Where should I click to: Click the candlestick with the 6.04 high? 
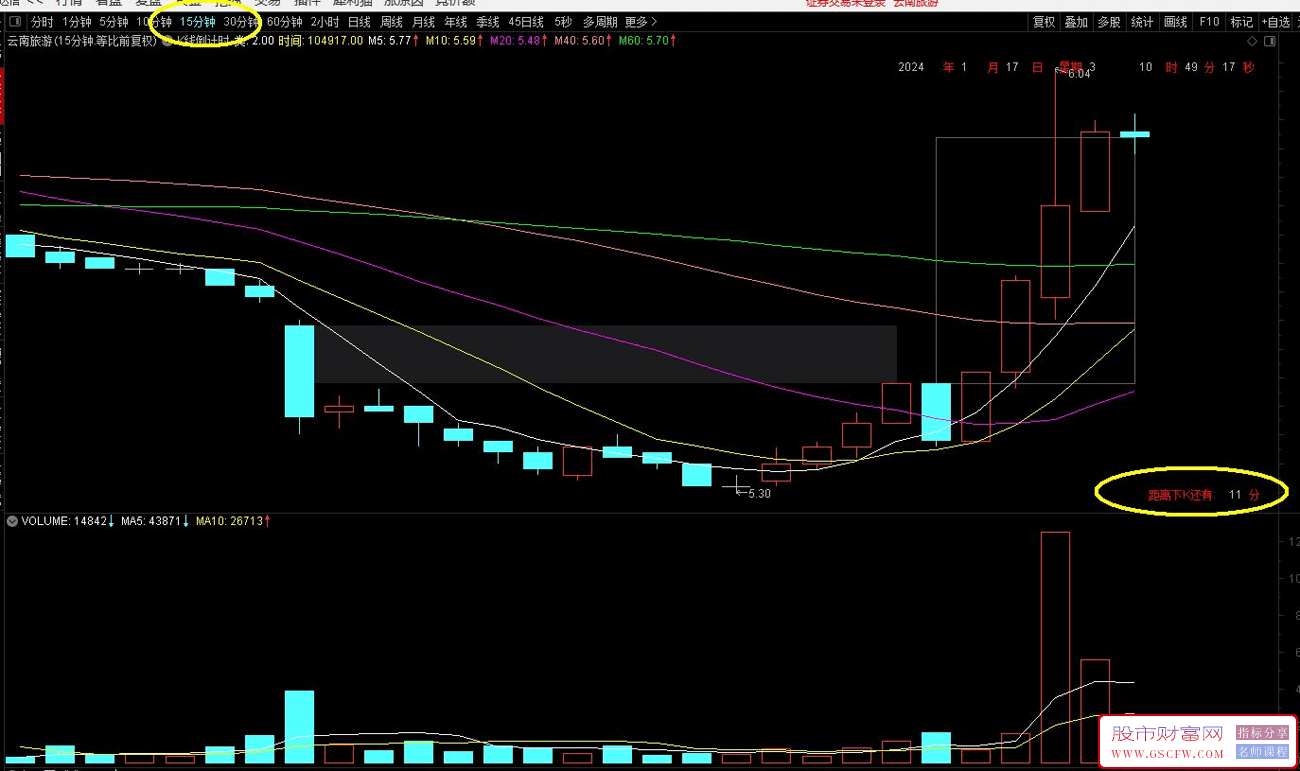coord(1055,251)
